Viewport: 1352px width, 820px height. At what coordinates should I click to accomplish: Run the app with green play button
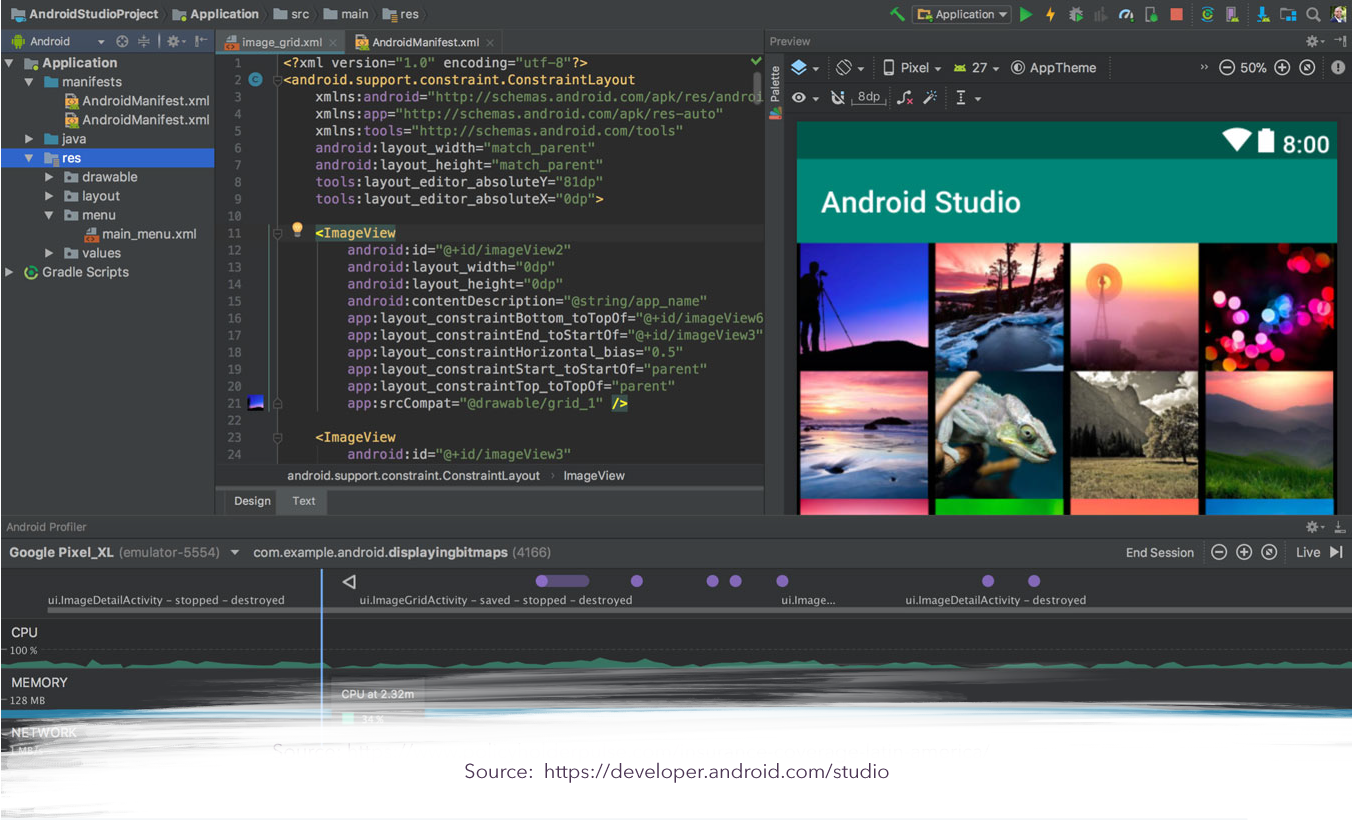click(x=1026, y=14)
